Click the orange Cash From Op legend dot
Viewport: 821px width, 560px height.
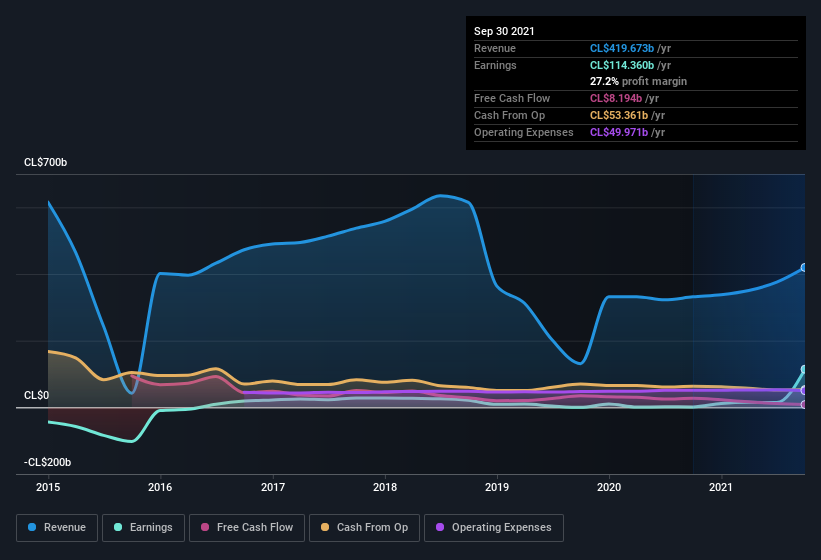(x=325, y=527)
